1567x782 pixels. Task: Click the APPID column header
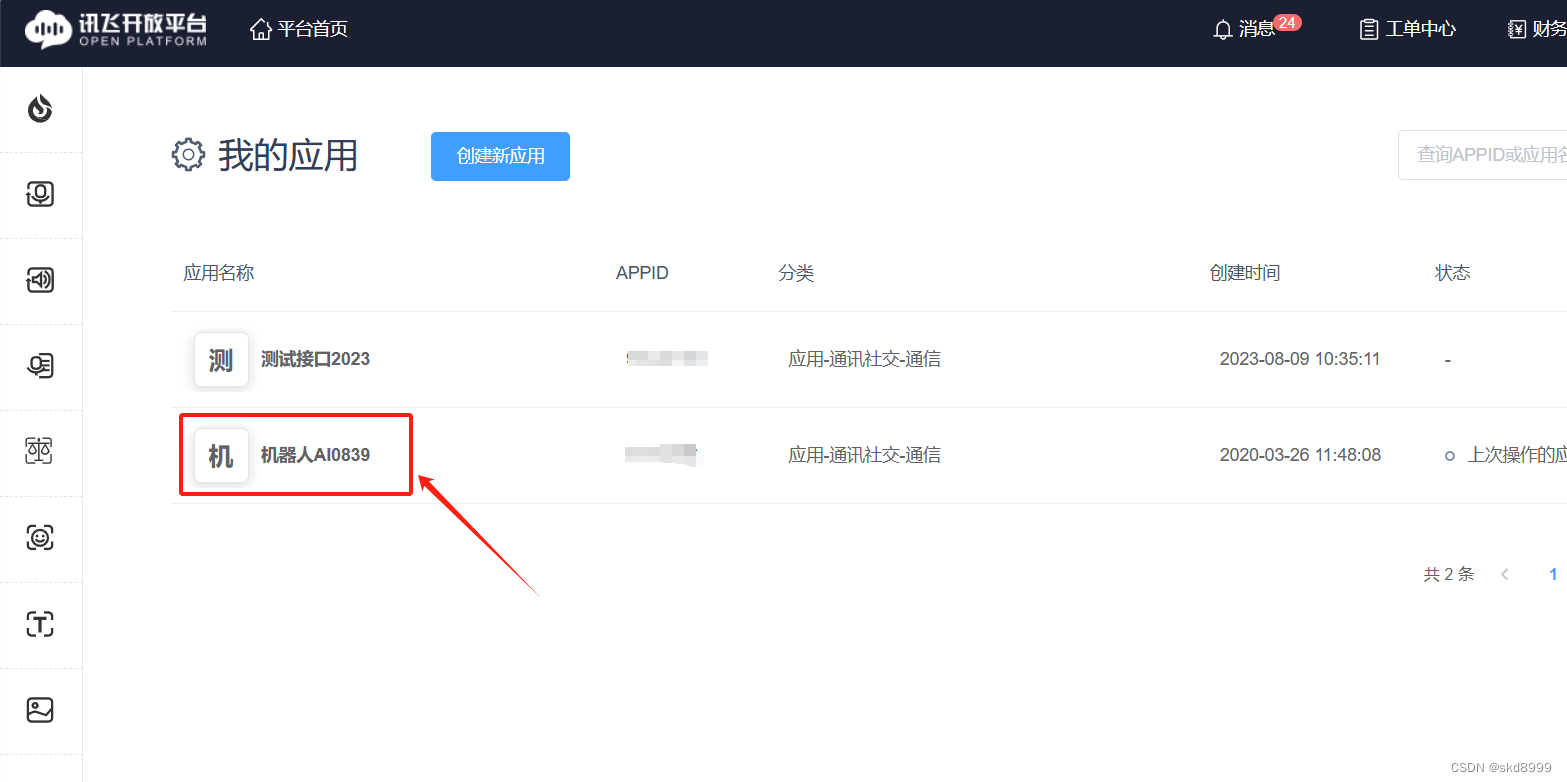click(642, 273)
